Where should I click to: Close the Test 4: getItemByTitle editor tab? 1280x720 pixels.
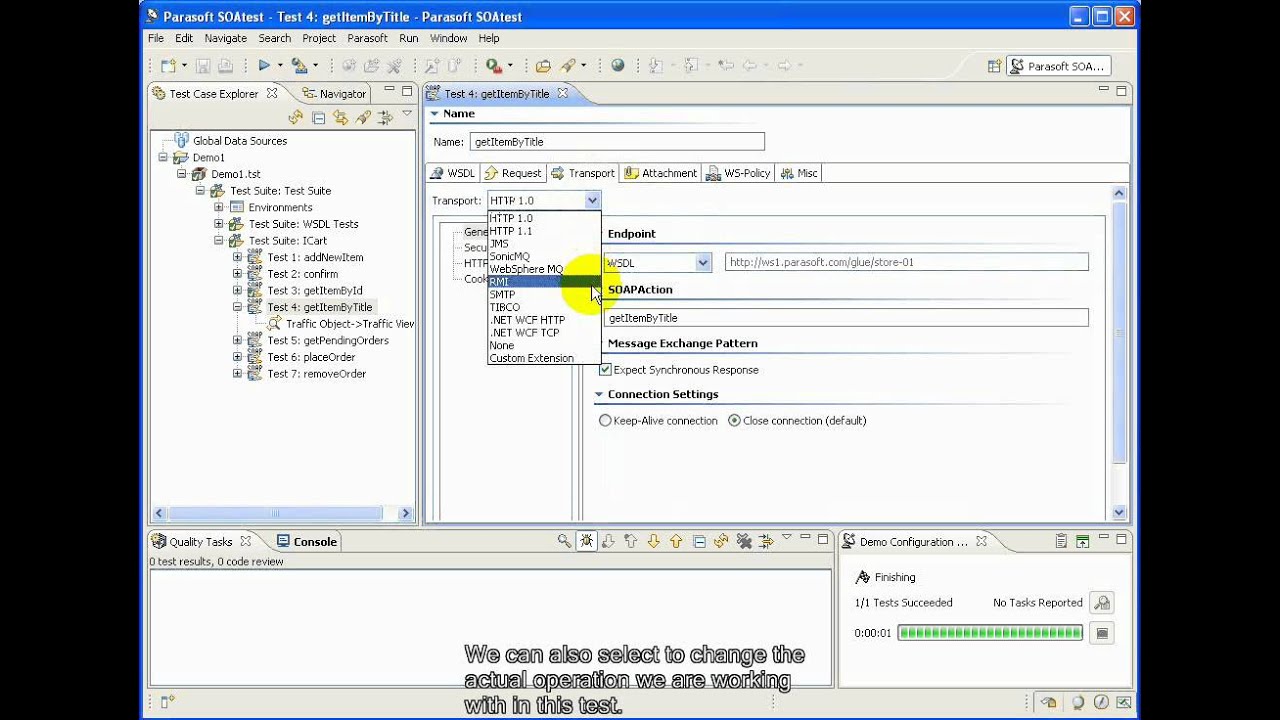(x=562, y=93)
